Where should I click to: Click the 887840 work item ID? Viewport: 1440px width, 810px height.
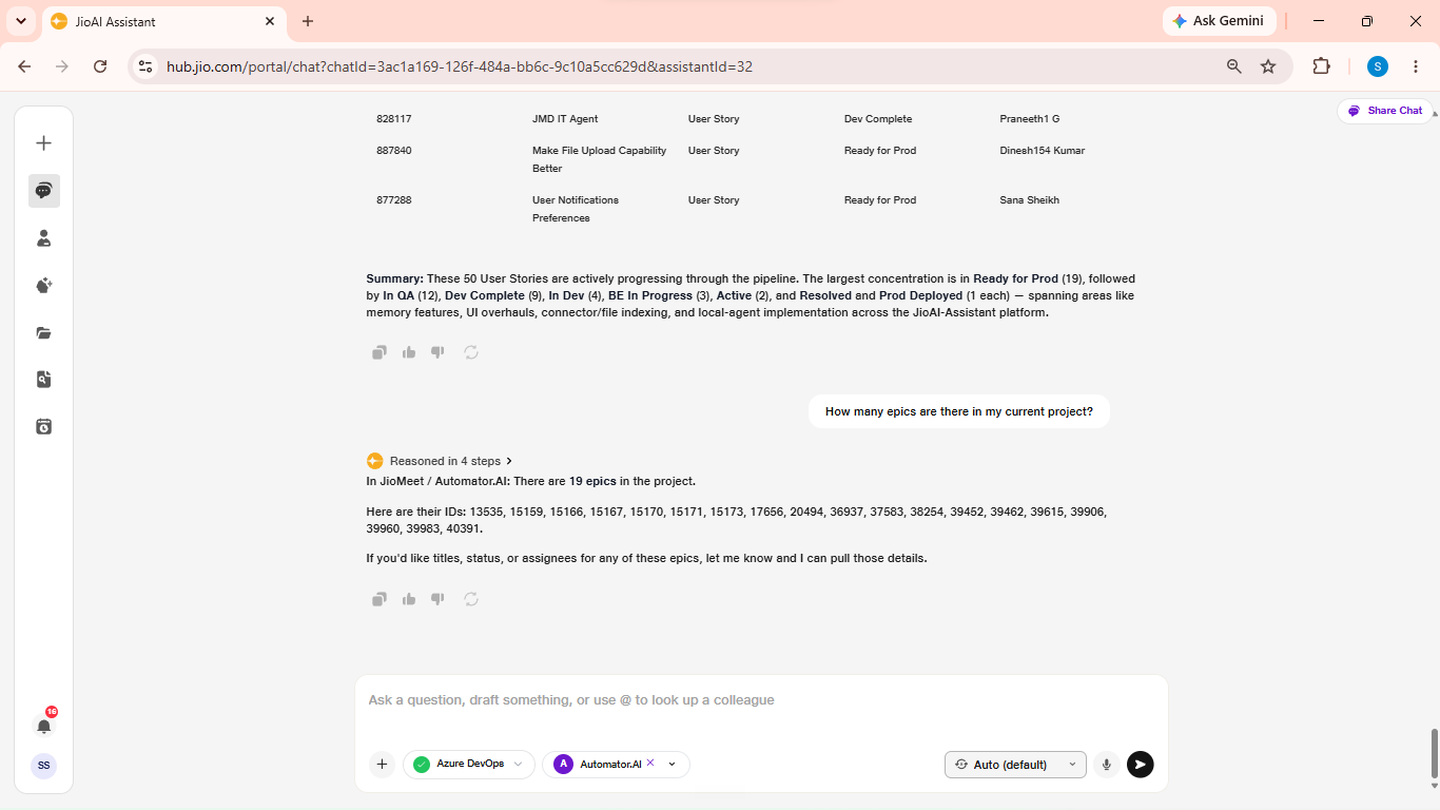click(394, 151)
